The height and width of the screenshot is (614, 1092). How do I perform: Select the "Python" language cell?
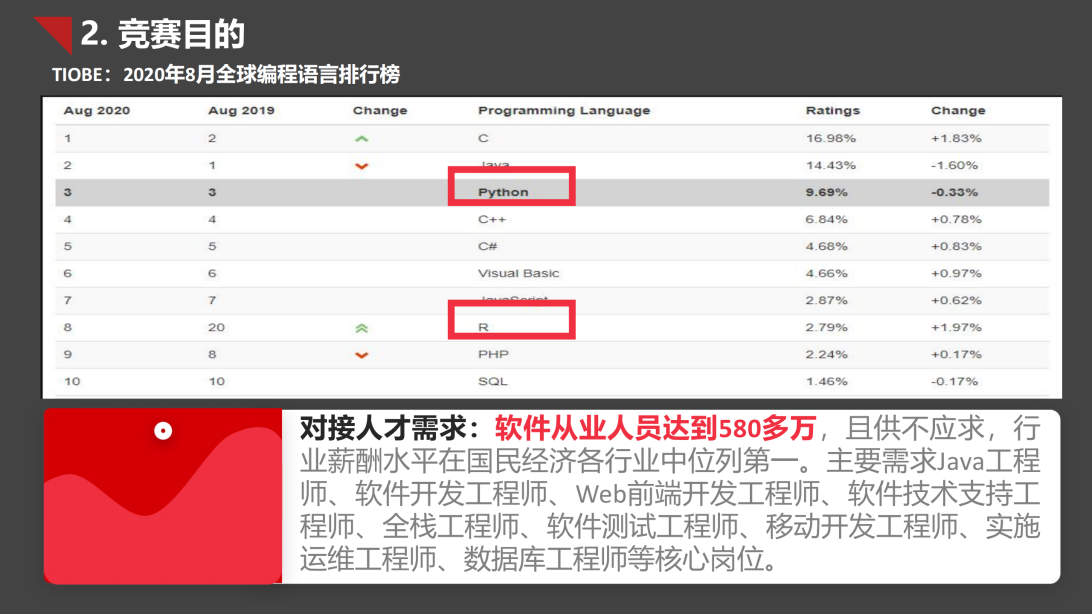tap(503, 192)
